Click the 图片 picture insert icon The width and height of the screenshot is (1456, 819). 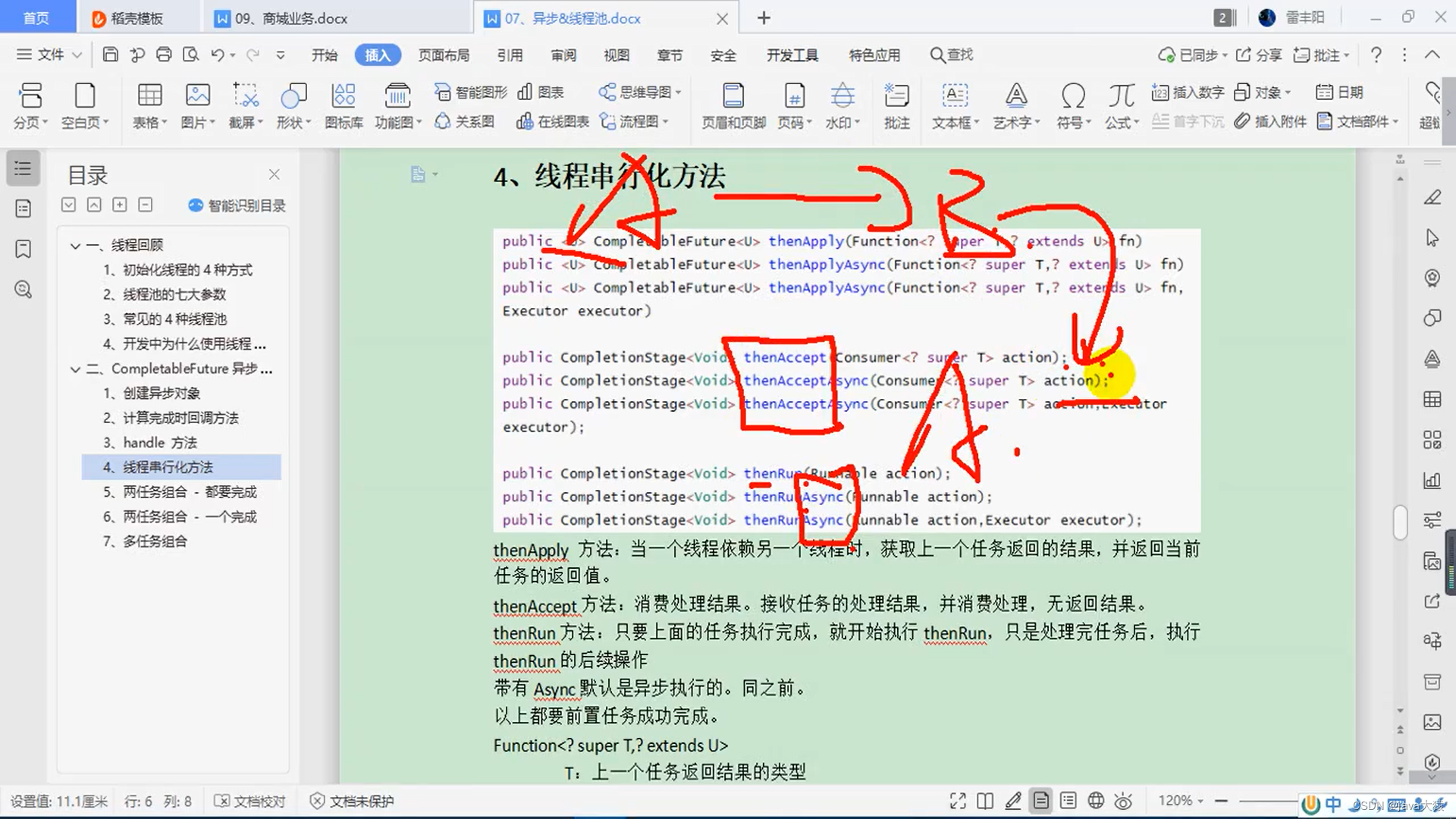coord(197,96)
